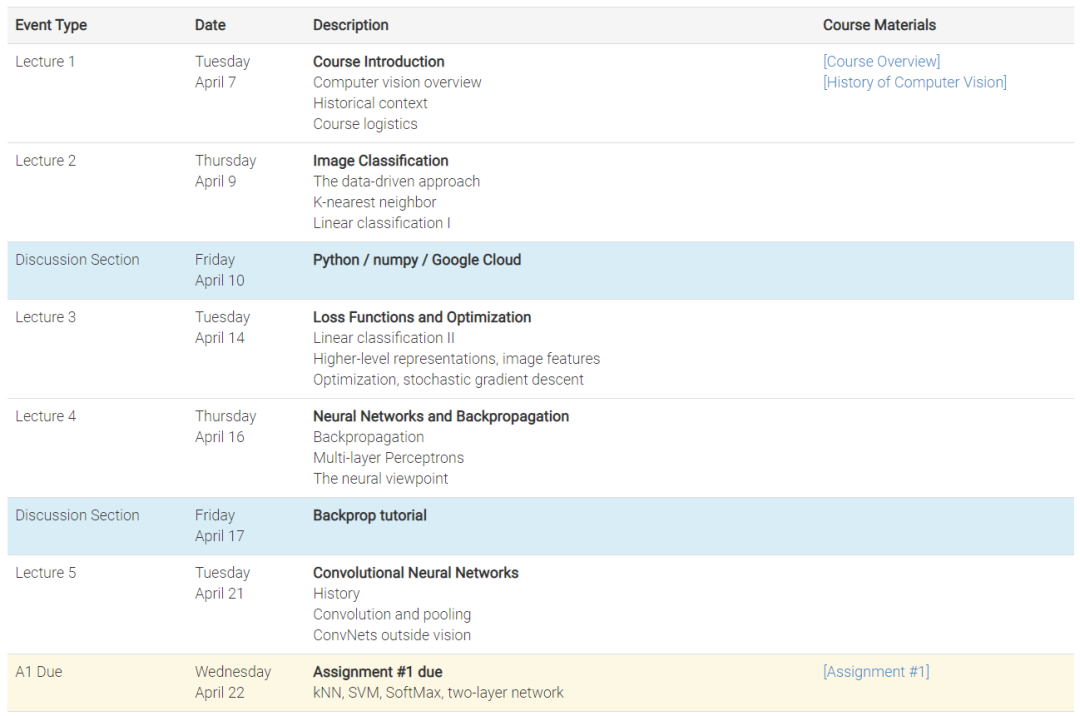Select the Loss Functions and Optimization title

click(422, 317)
